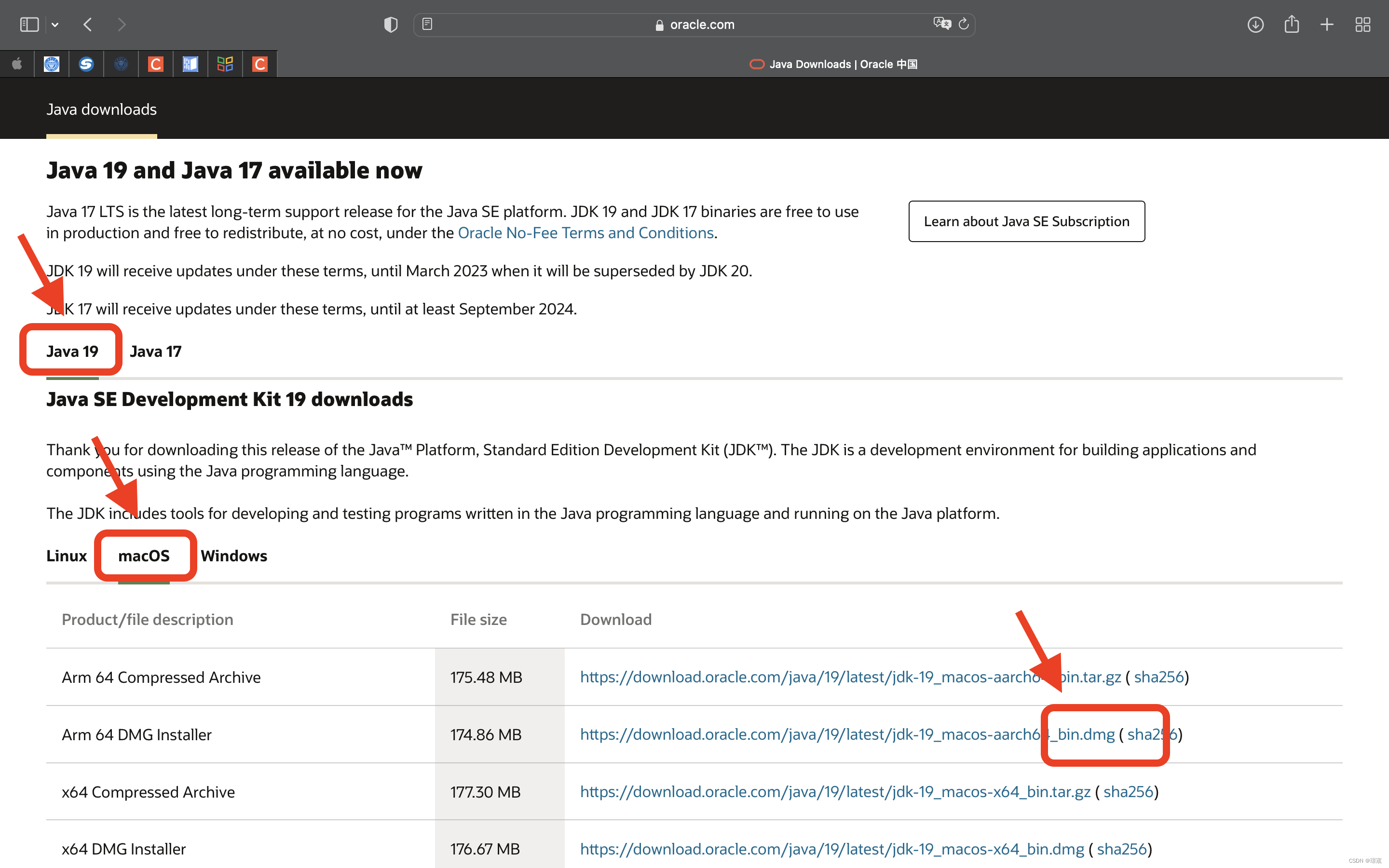
Task: Select the Java 17 tab
Action: [x=156, y=352]
